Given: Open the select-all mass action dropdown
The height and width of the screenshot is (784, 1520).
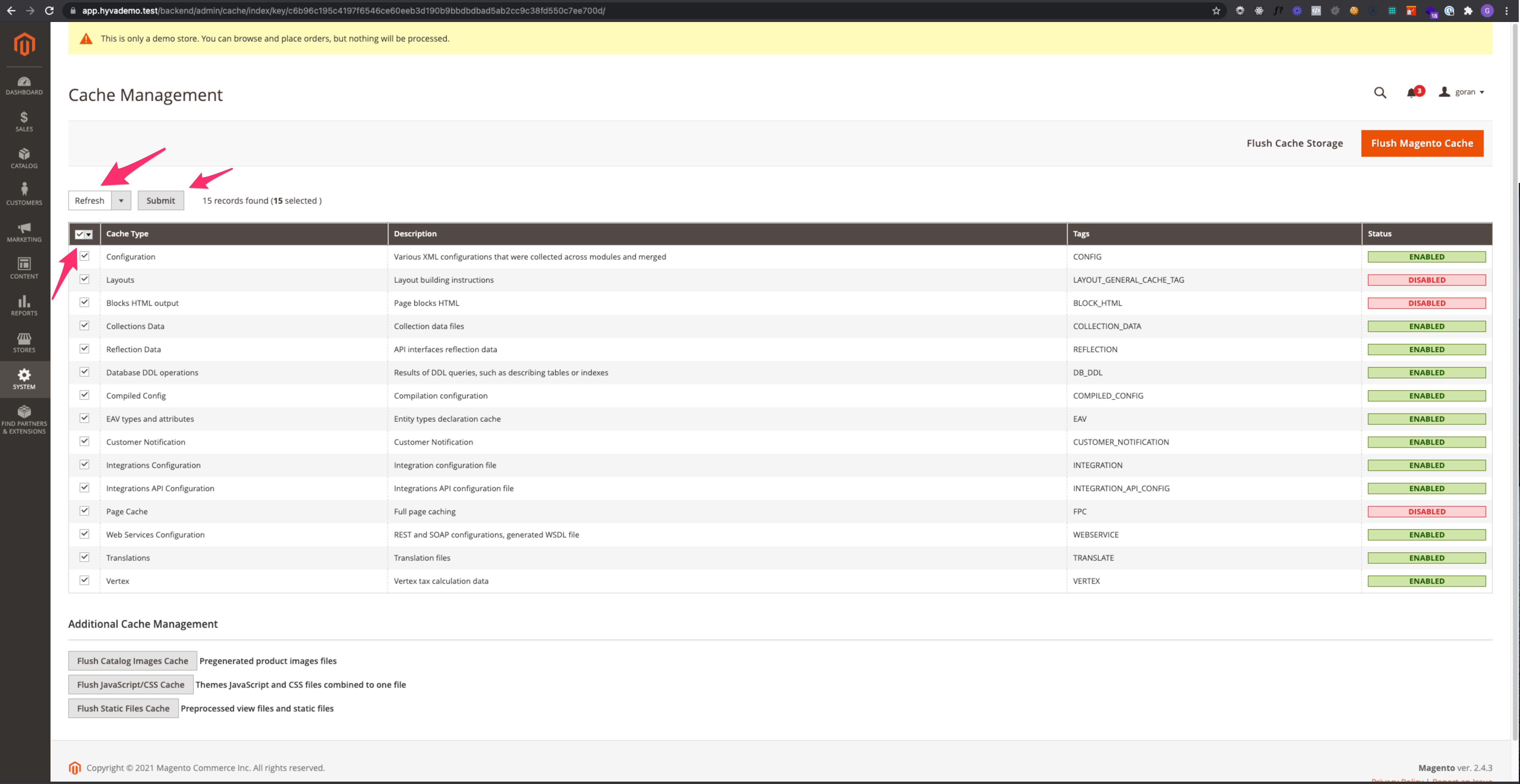Looking at the screenshot, I should pos(89,234).
